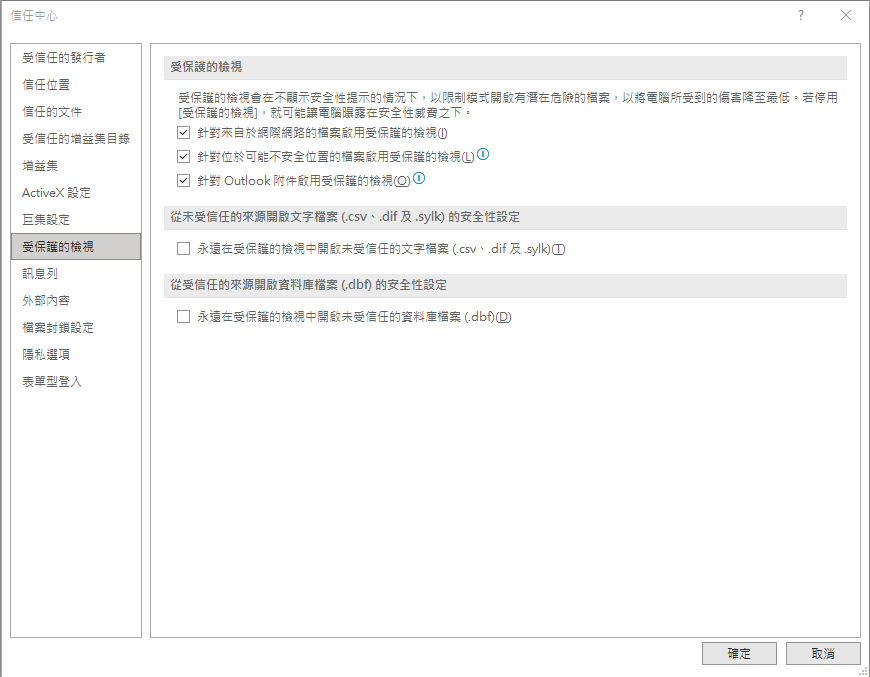
Task: Go to 信任的文件 section
Action: 76,112
